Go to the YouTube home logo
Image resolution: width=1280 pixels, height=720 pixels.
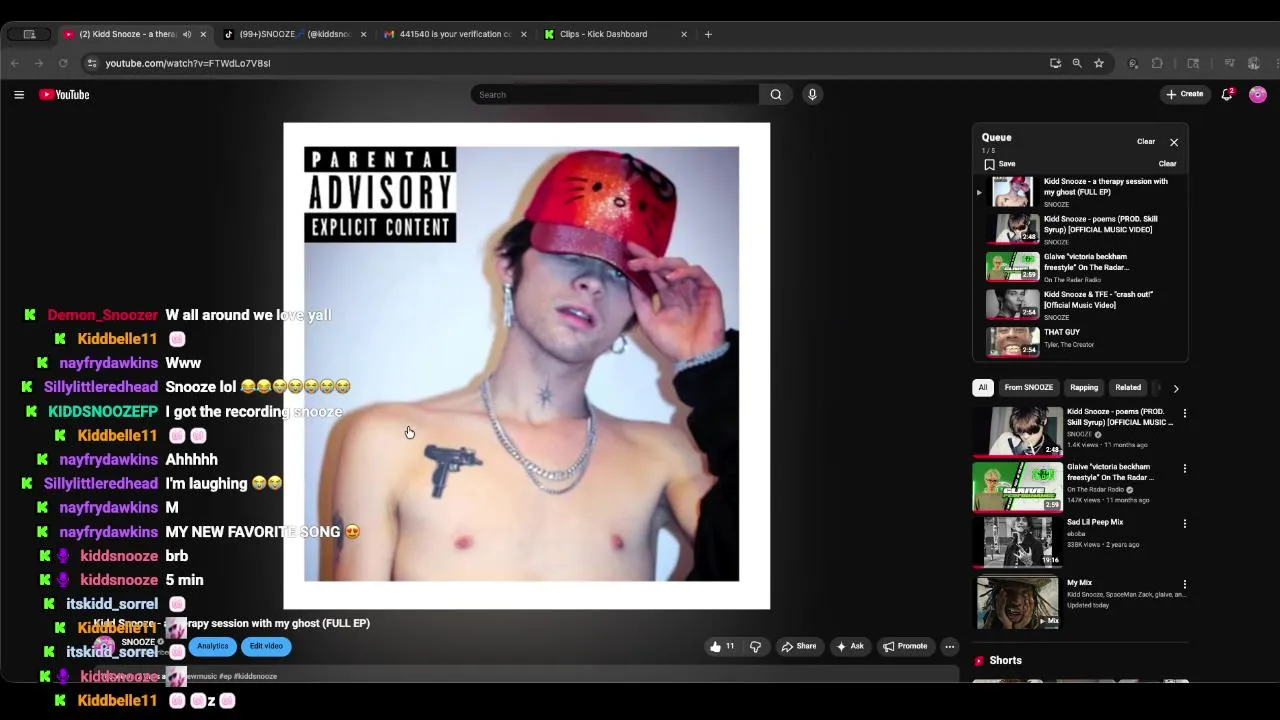pyautogui.click(x=65, y=95)
